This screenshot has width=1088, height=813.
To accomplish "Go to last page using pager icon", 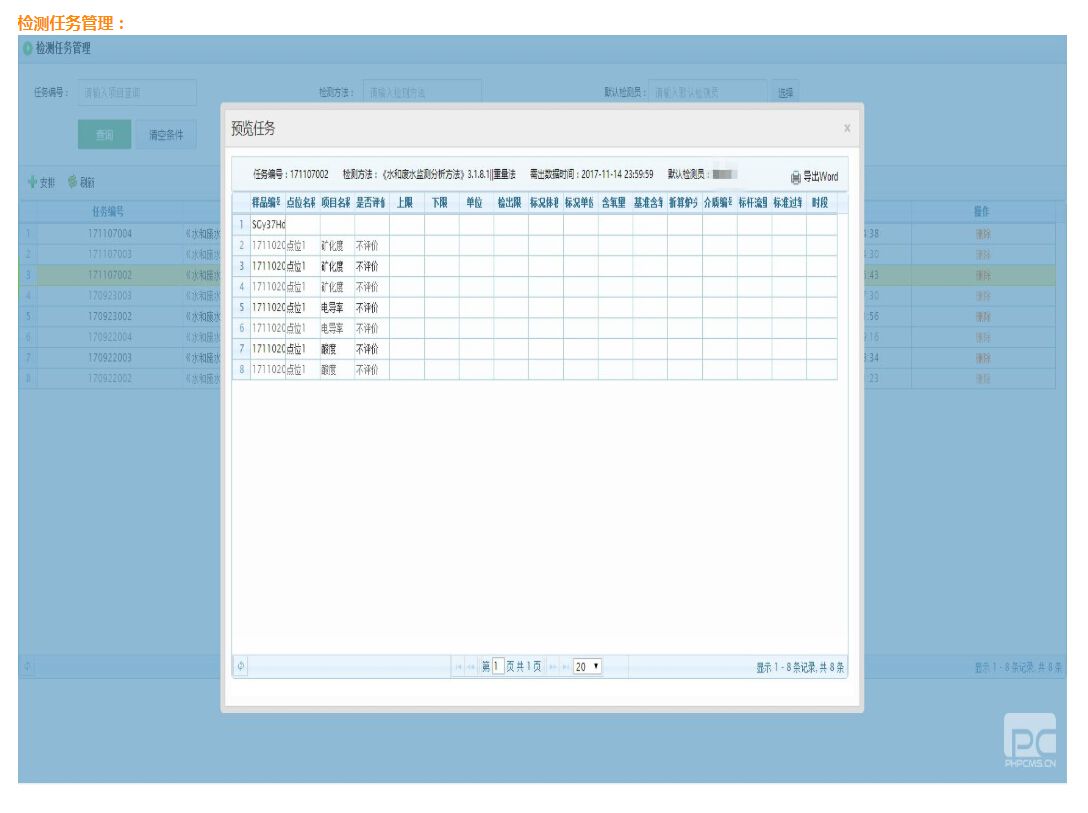I will [x=564, y=667].
